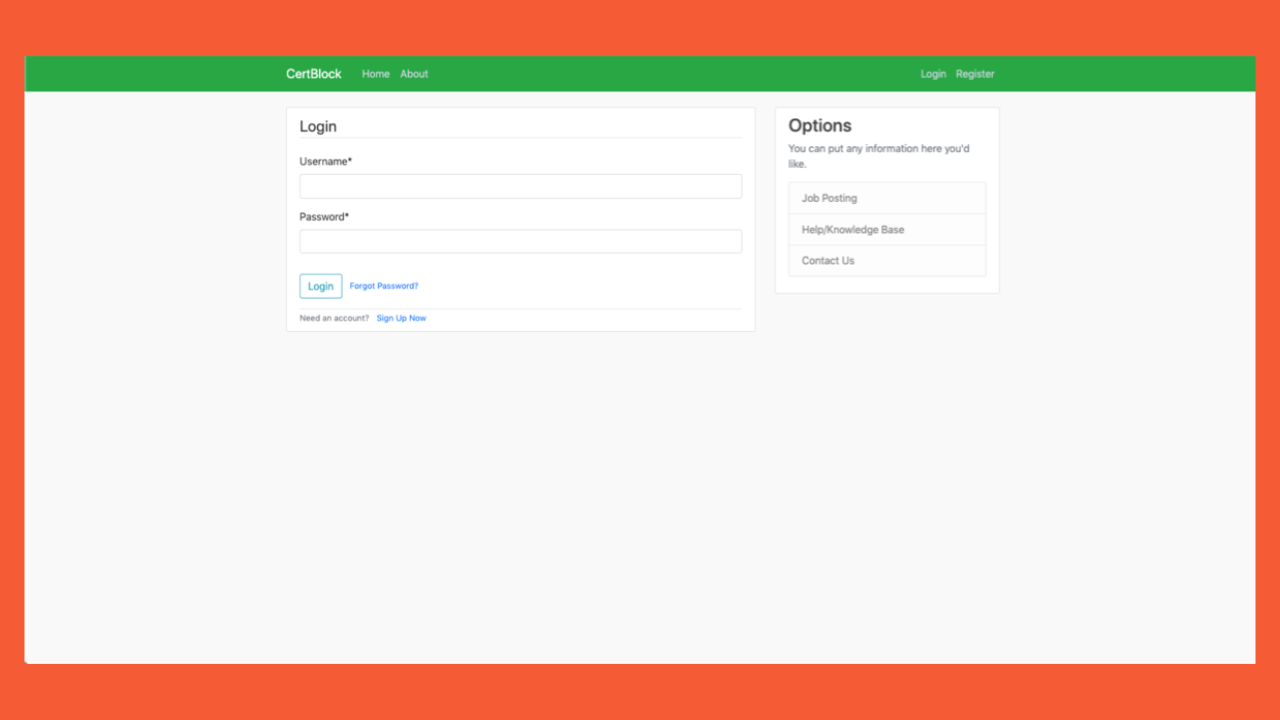Viewport: 1280px width, 720px height.
Task: Select Job Posting in Options list
Action: pos(887,198)
